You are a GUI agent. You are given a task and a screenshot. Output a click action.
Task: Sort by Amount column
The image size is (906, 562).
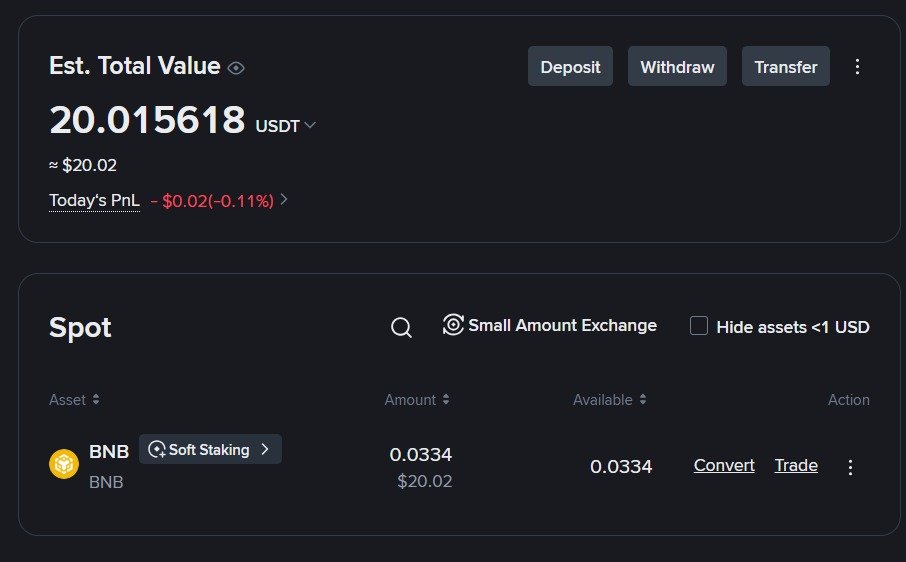(417, 400)
